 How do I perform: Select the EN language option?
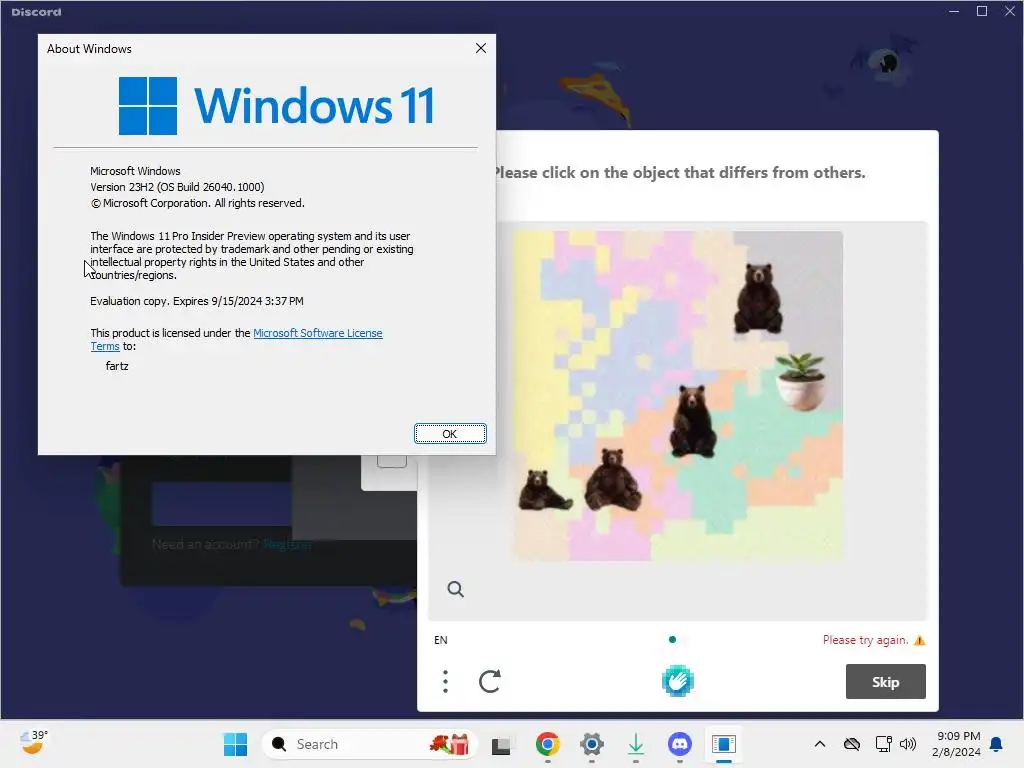pyautogui.click(x=441, y=640)
